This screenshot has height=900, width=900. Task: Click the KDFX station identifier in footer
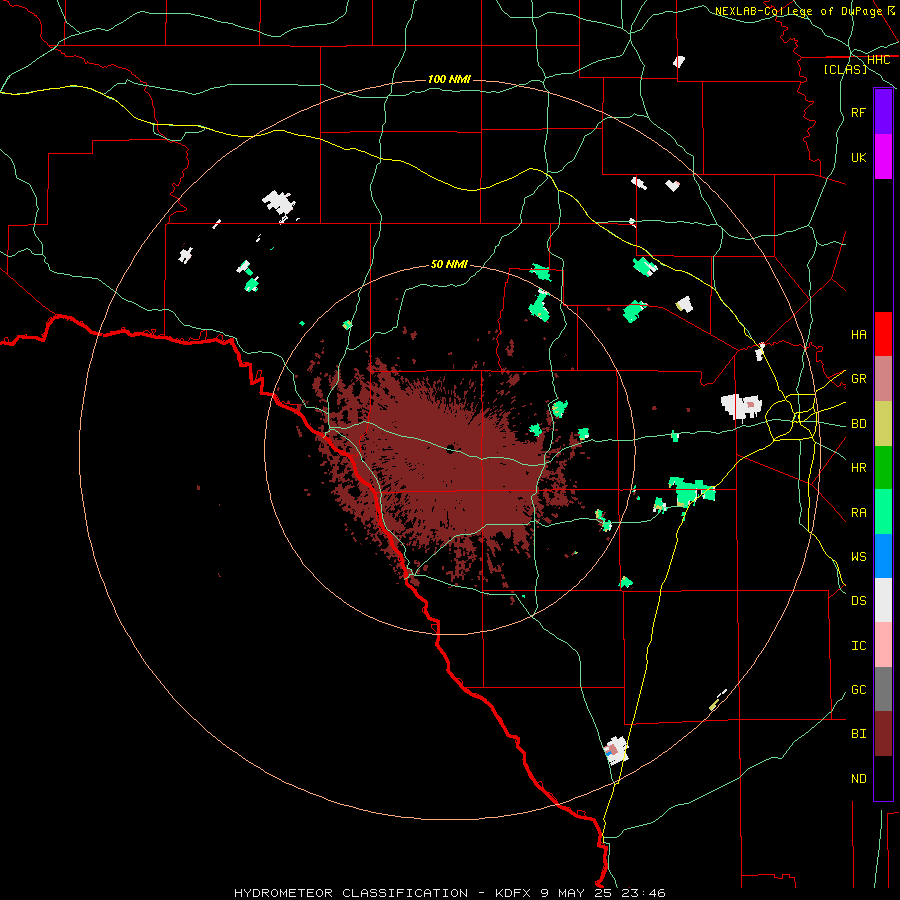(513, 893)
